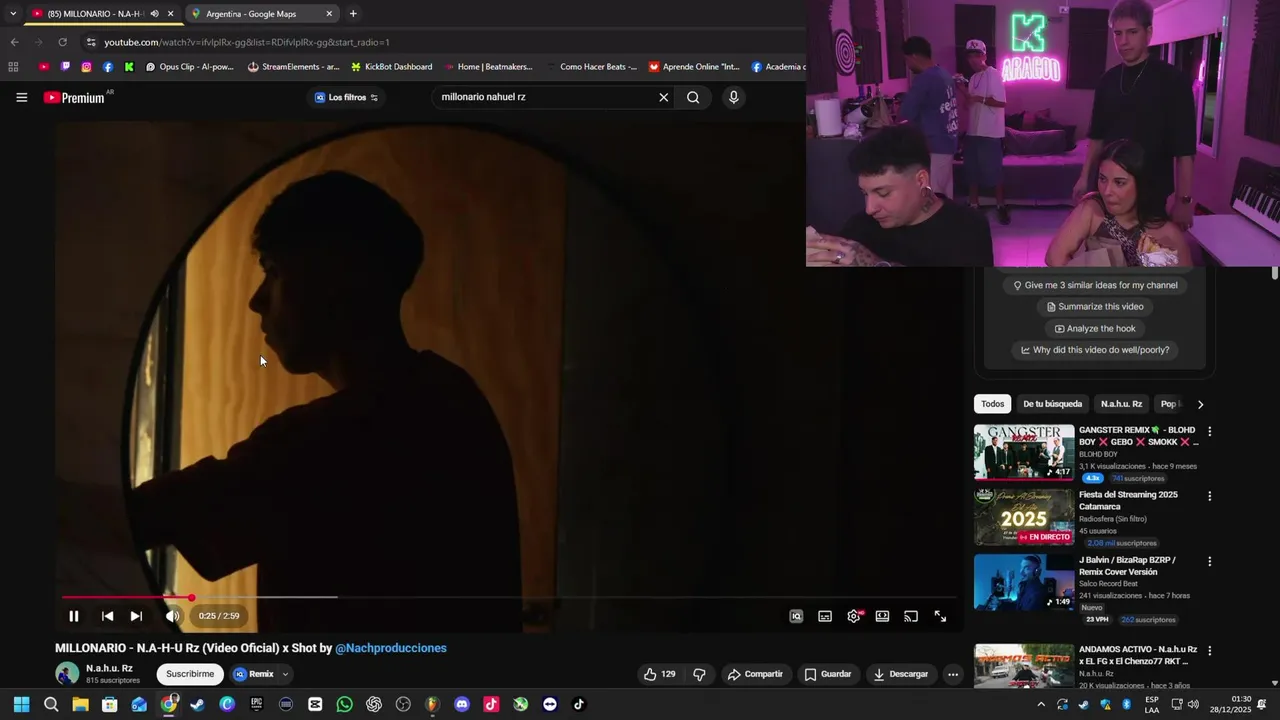
Task: Open Opus Clip bookmark
Action: (190, 67)
